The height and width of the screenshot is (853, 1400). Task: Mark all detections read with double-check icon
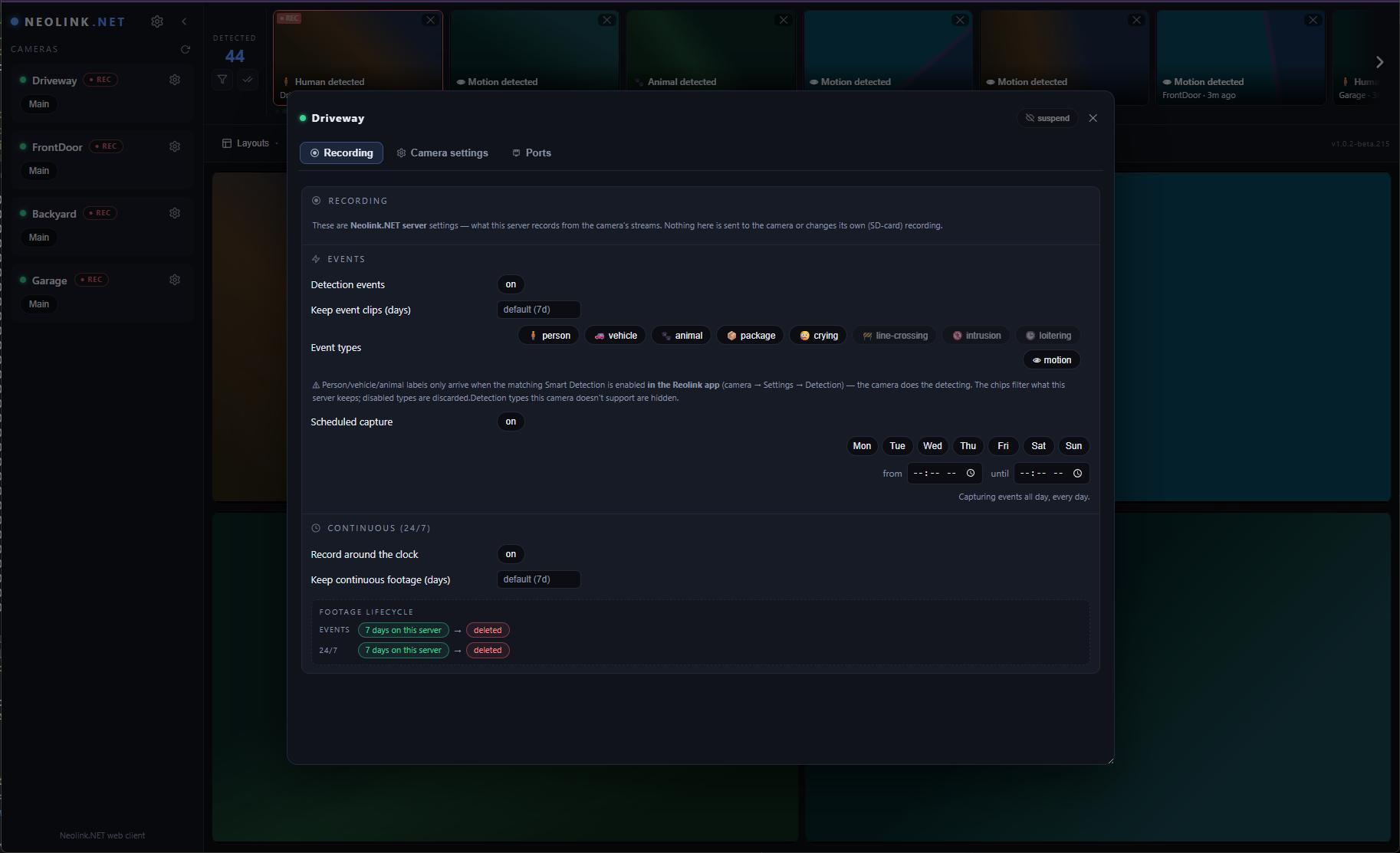coord(248,79)
